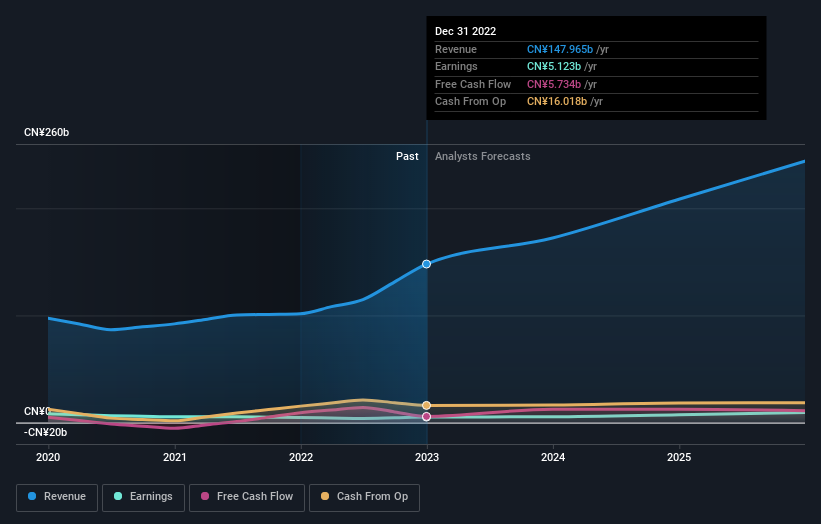Click the 2024 x-axis label
Screen dimensions: 821x524
[x=553, y=457]
